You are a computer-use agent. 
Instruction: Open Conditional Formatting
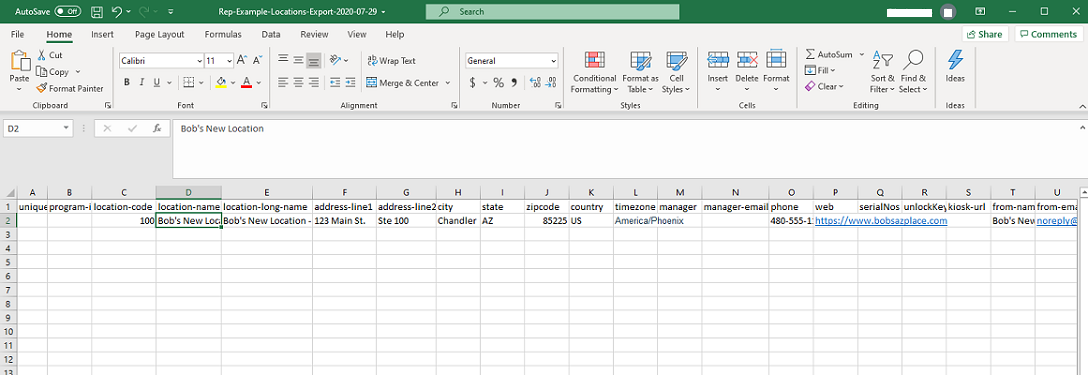point(594,72)
